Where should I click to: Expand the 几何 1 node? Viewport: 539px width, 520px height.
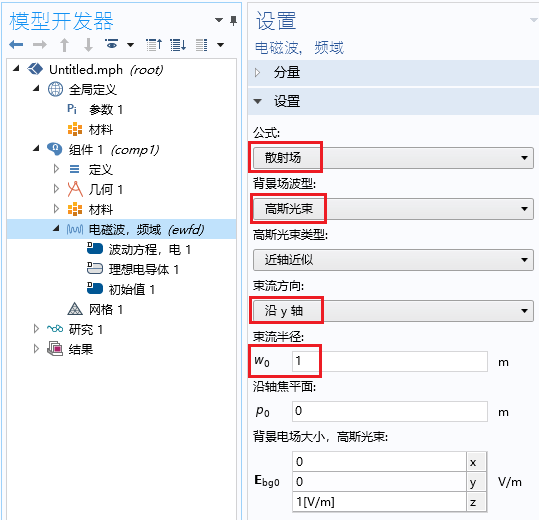(x=56, y=189)
